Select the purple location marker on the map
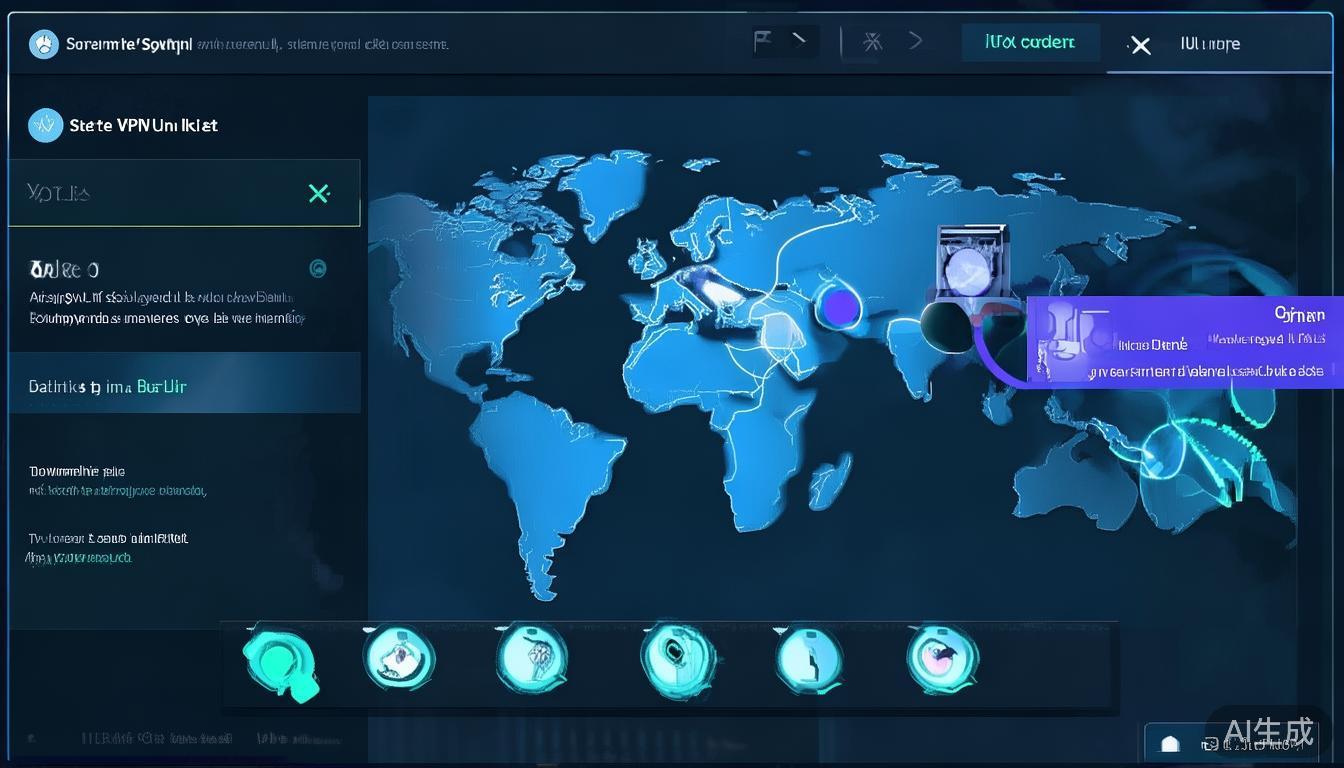The height and width of the screenshot is (768, 1344). (837, 304)
